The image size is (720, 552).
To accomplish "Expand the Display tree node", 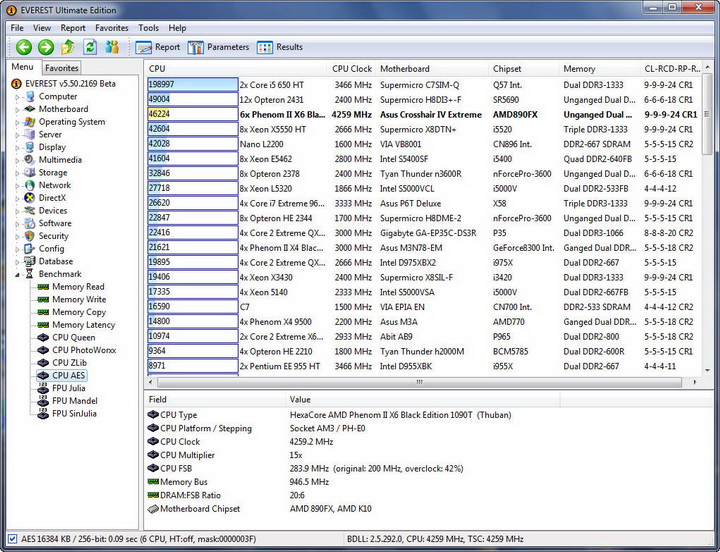I will [17, 147].
